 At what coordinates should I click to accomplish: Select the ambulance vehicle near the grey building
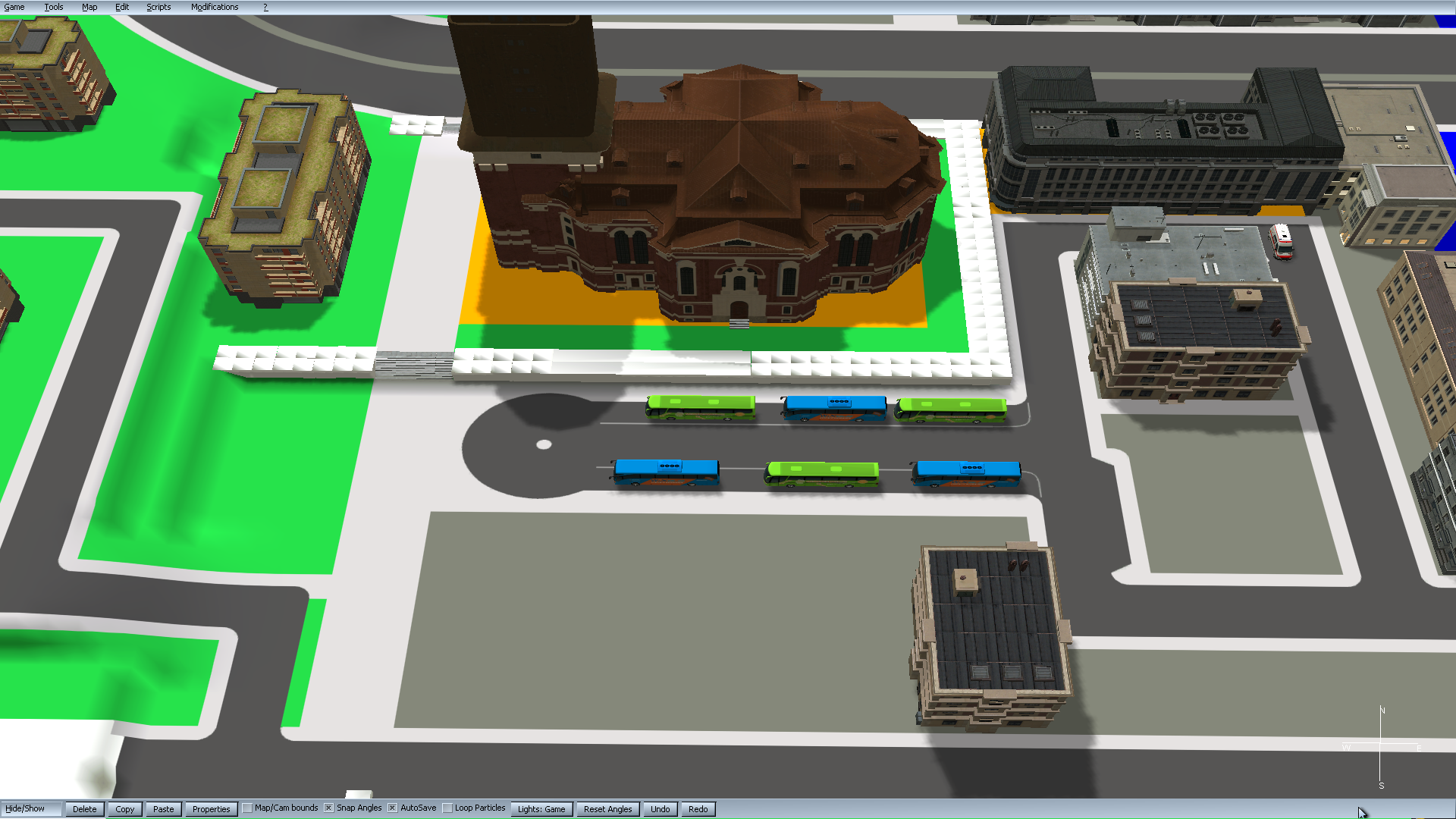pos(1281,240)
